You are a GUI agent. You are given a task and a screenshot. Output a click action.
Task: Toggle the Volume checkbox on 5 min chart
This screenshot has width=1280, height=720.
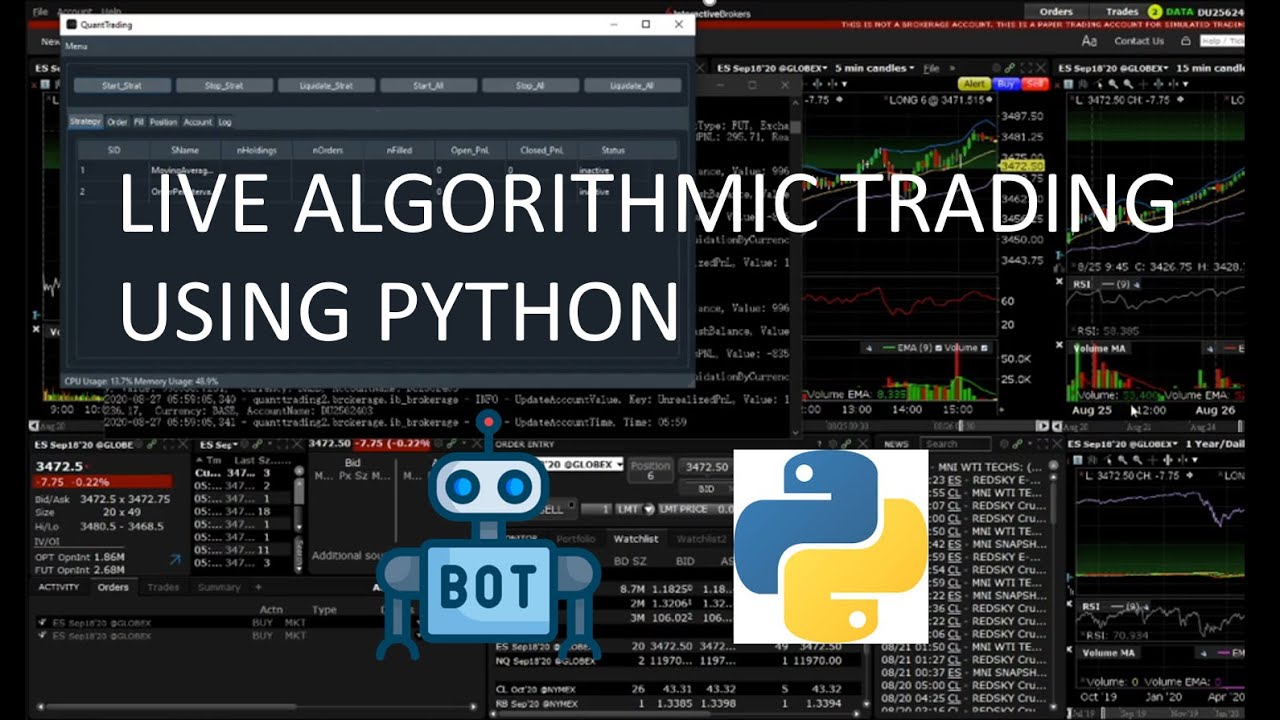click(984, 348)
